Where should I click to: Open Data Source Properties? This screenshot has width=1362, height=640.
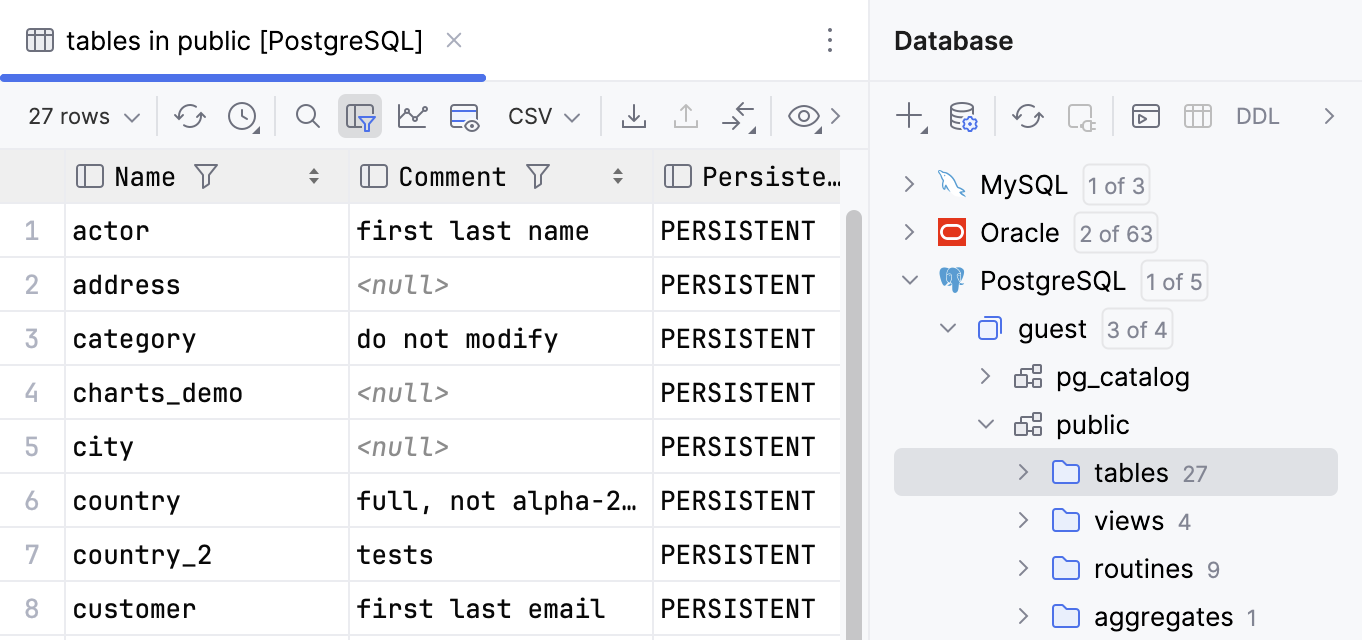(x=961, y=116)
